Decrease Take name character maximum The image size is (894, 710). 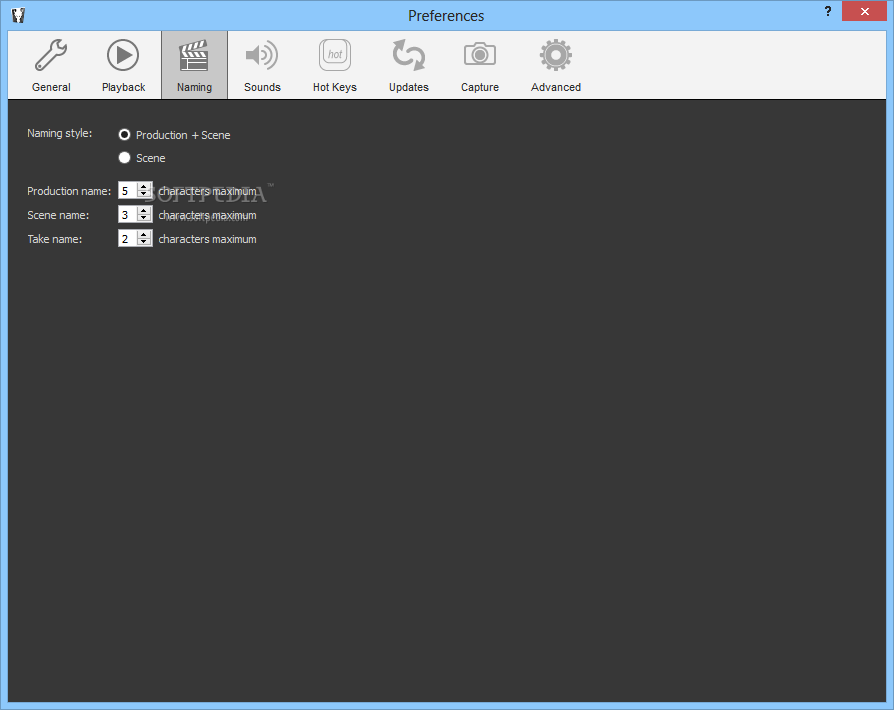pos(144,242)
